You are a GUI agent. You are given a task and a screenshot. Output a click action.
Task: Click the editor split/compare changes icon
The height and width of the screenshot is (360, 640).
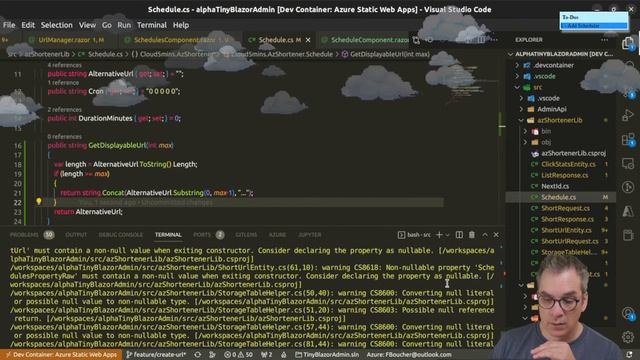[416, 40]
